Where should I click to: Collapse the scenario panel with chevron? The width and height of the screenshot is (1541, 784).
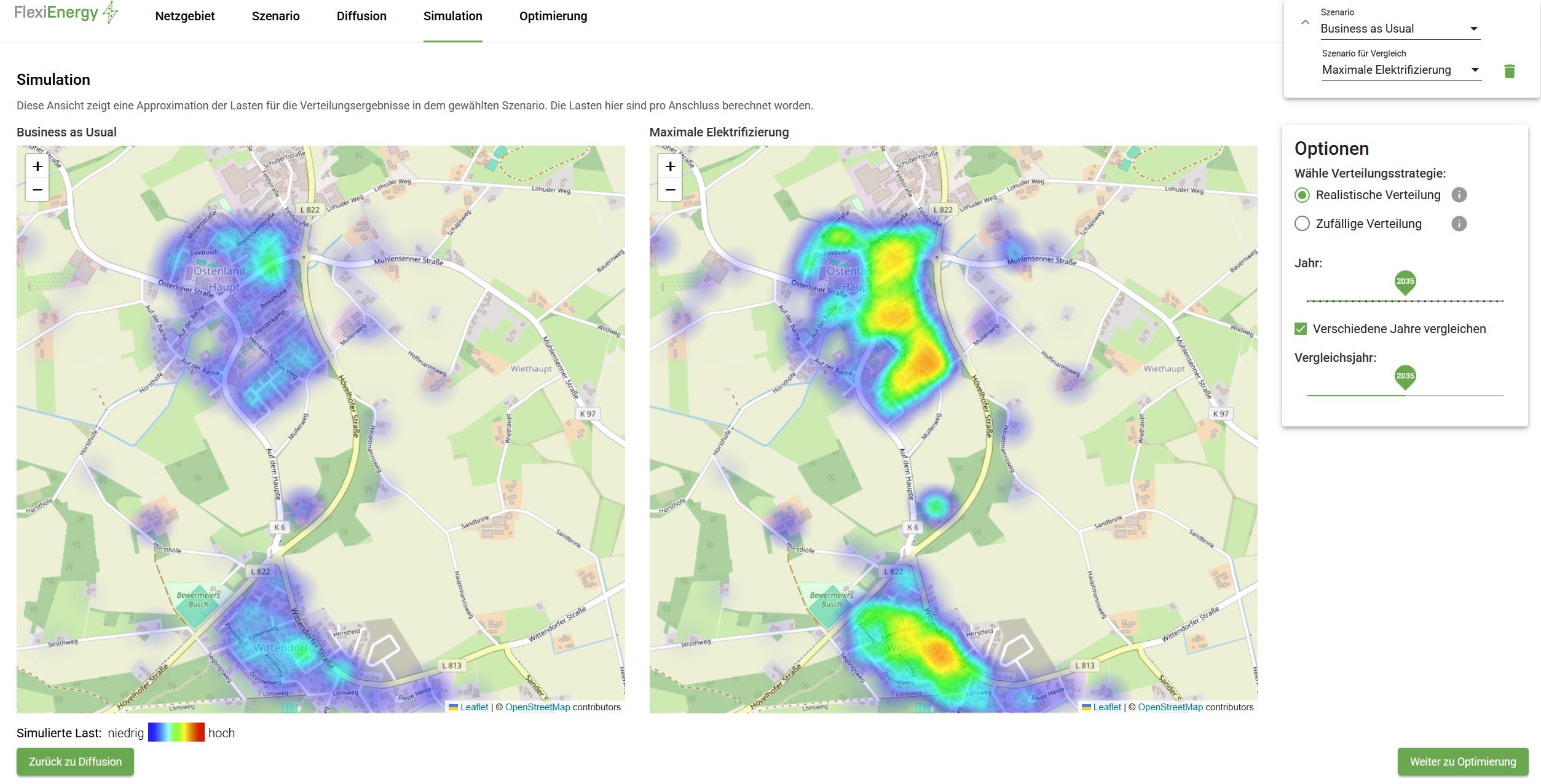(1305, 22)
